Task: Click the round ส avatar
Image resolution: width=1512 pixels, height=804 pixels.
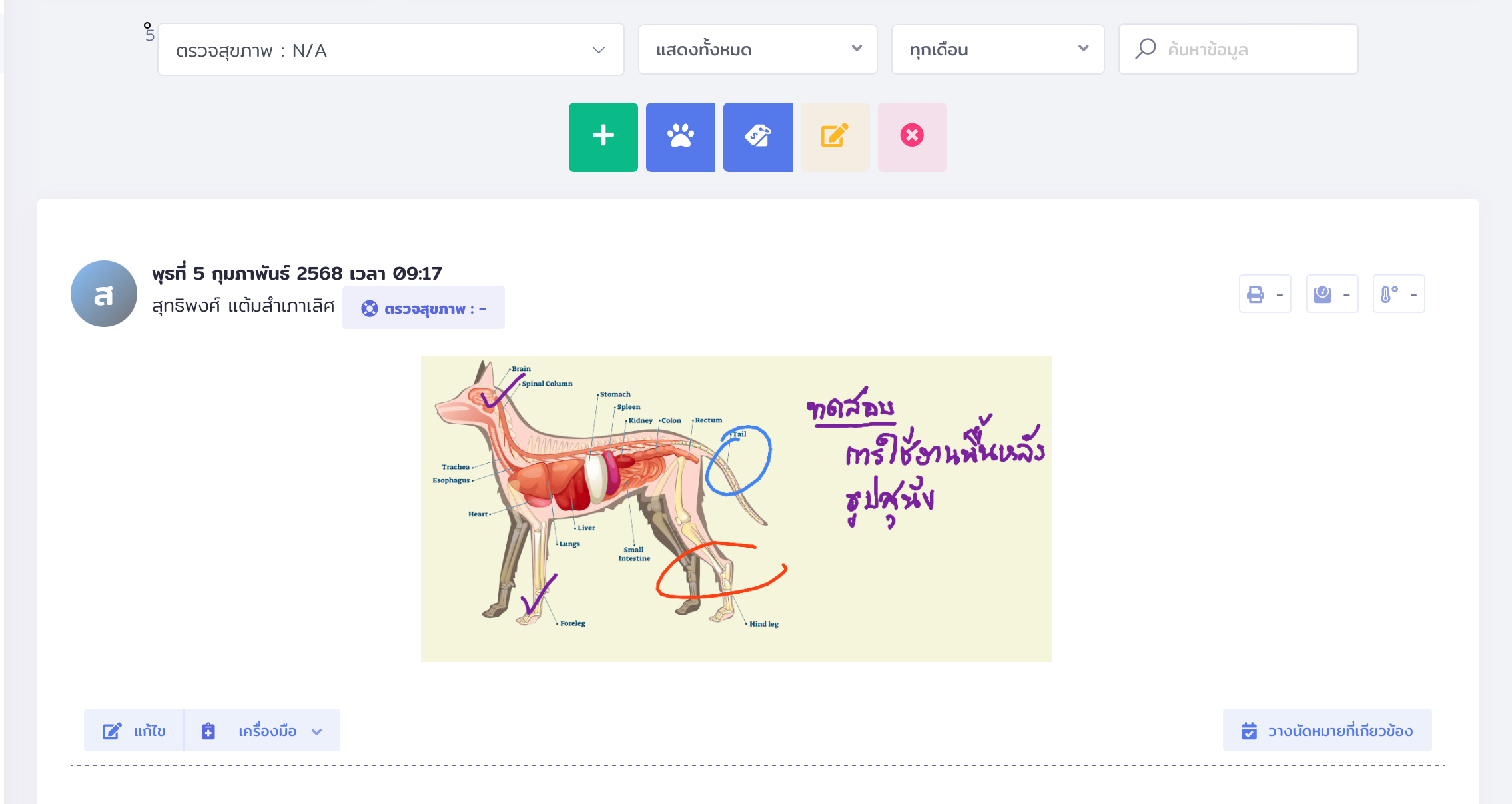Action: pos(104,294)
